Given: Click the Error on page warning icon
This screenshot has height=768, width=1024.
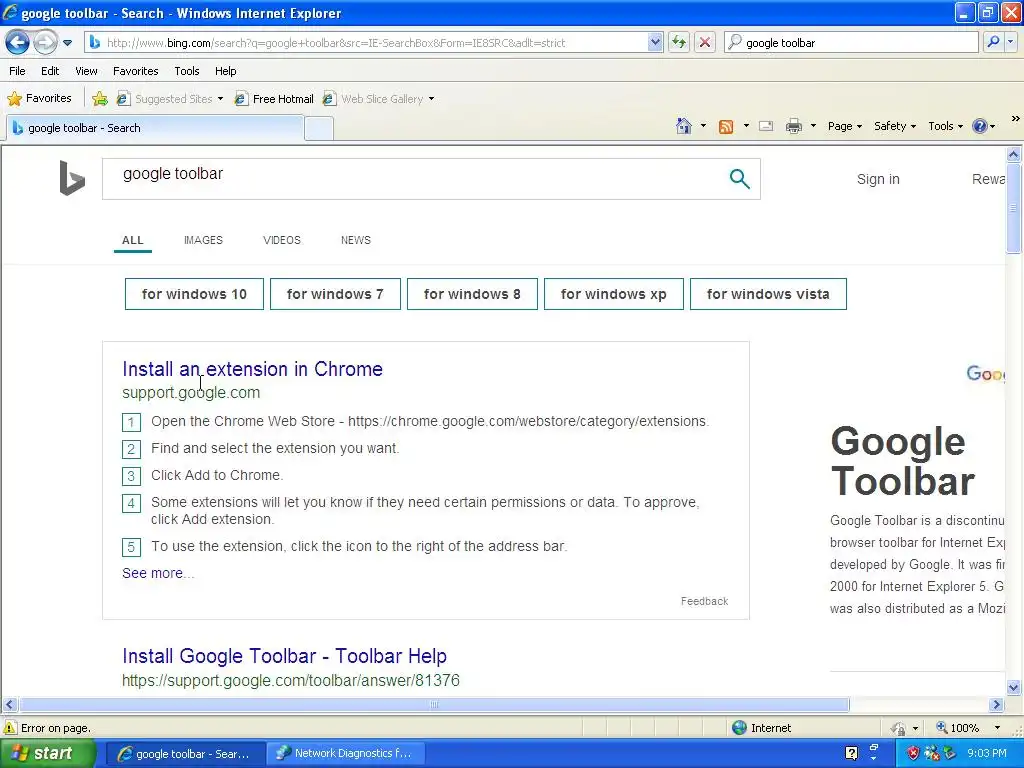Looking at the screenshot, I should coord(10,728).
